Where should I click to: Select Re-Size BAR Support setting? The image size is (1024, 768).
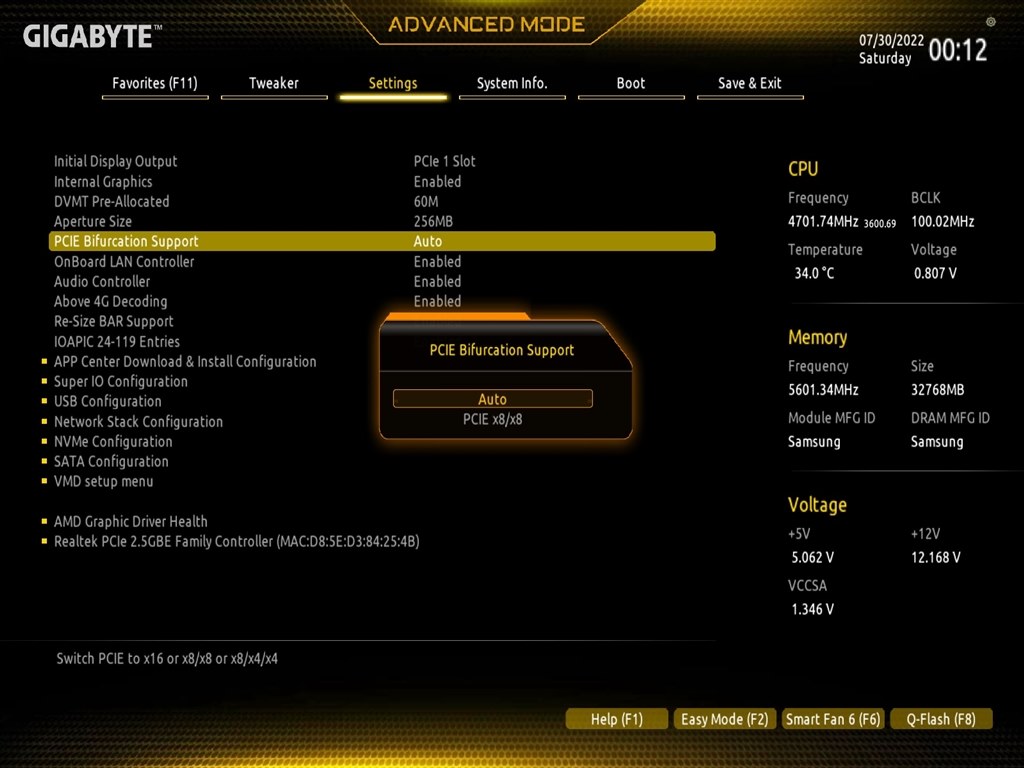(x=114, y=321)
